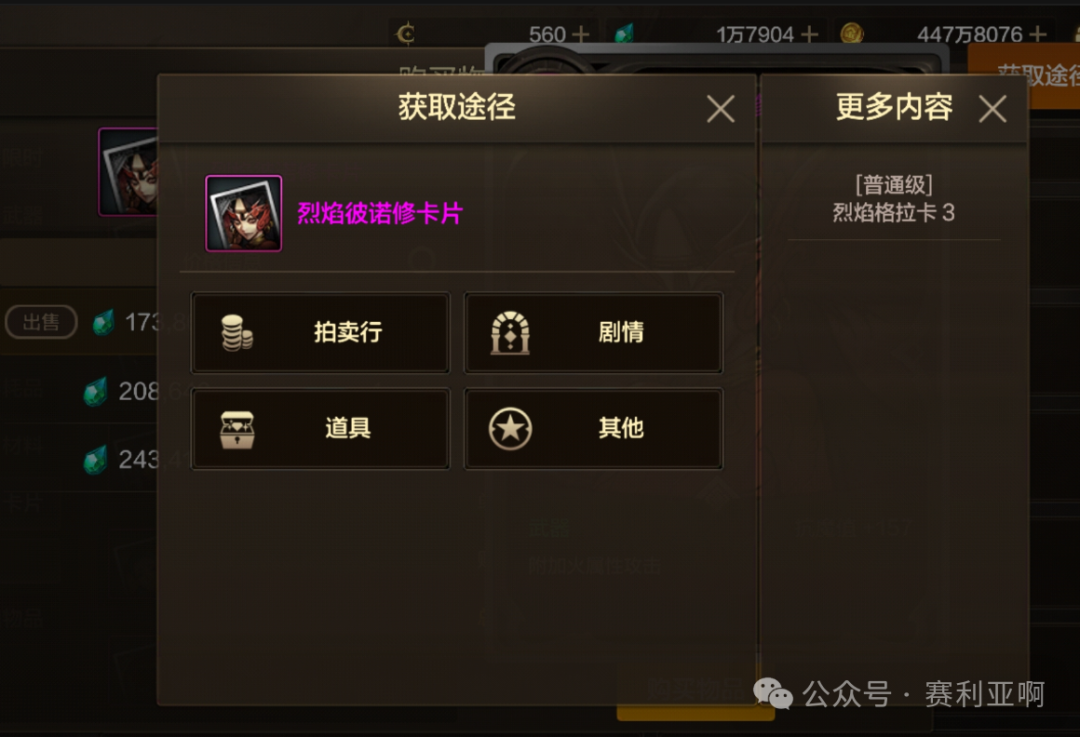
Task: Click the 烈焰彼诺修卡片 card thumbnail
Action: (x=244, y=214)
